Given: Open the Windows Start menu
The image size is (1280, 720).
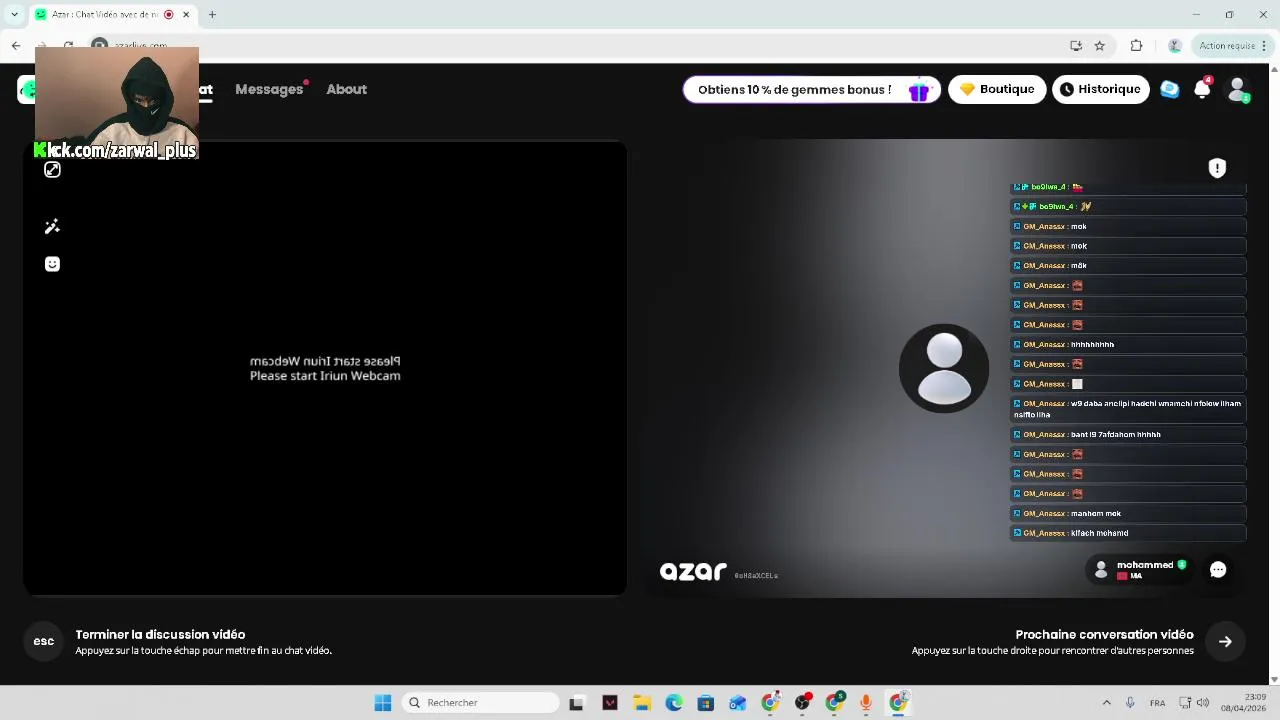Looking at the screenshot, I should pos(383,703).
